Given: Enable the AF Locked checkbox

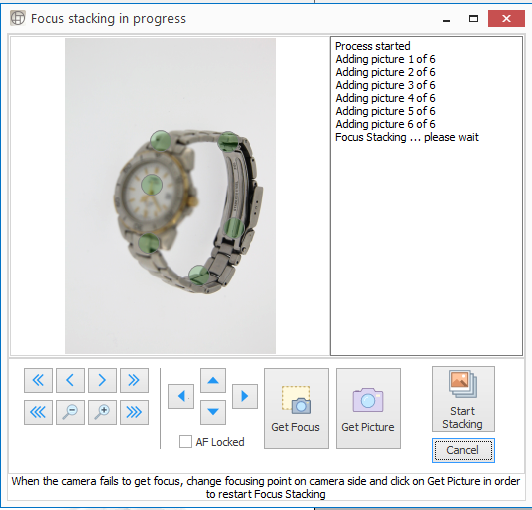Looking at the screenshot, I should coord(185,442).
